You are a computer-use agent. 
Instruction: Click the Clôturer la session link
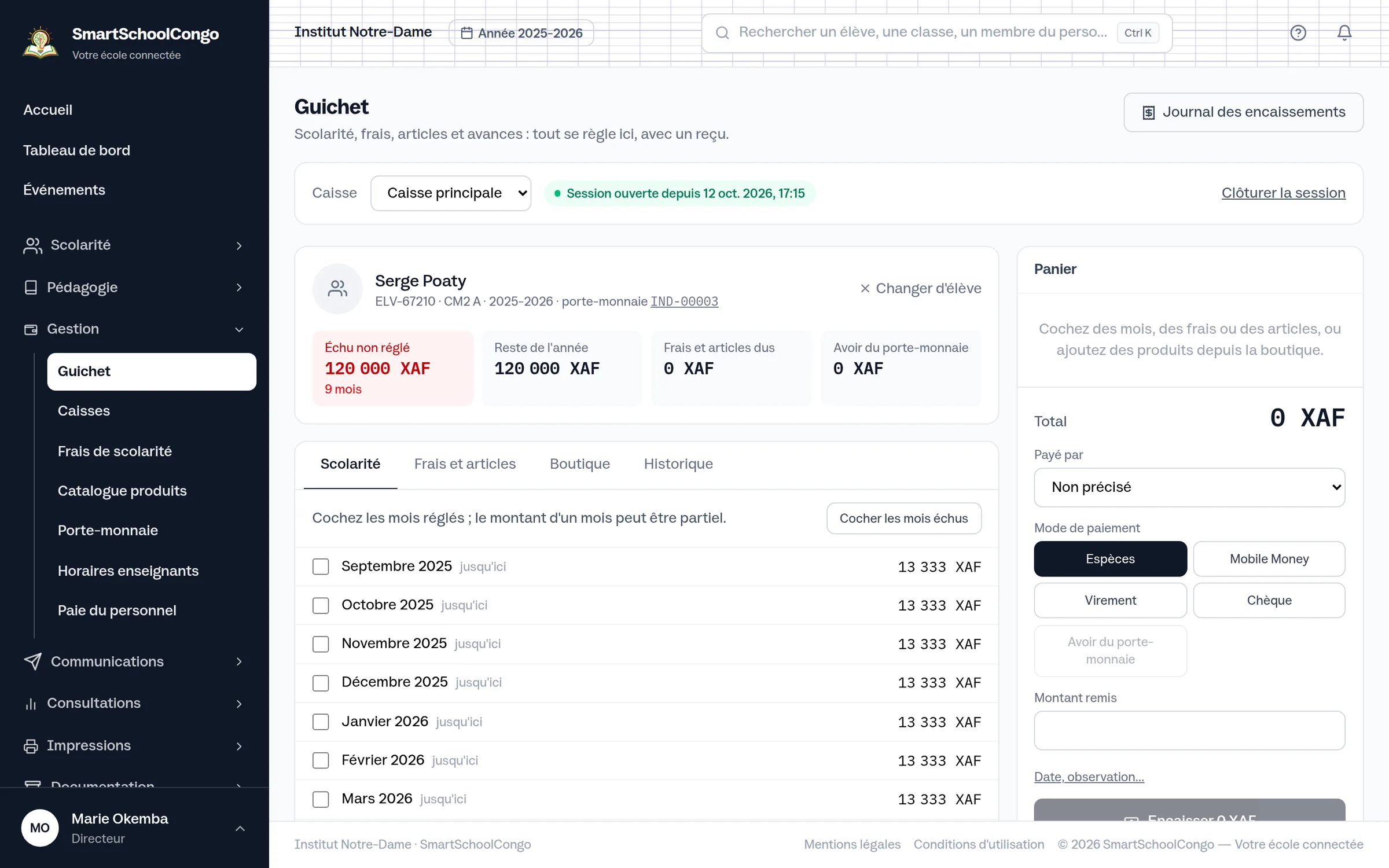pos(1283,193)
